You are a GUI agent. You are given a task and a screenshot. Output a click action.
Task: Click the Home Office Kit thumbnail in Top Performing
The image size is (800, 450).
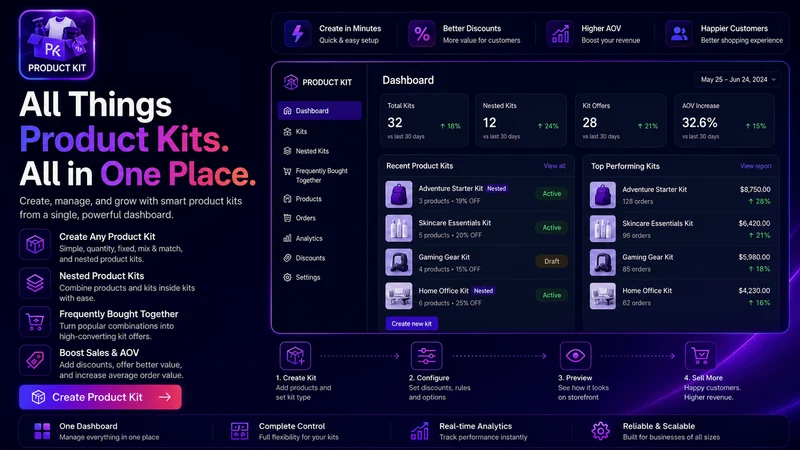click(603, 296)
